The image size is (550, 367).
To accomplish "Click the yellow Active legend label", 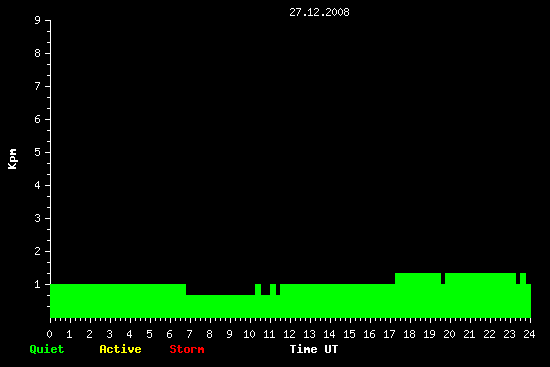I will pyautogui.click(x=120, y=349).
